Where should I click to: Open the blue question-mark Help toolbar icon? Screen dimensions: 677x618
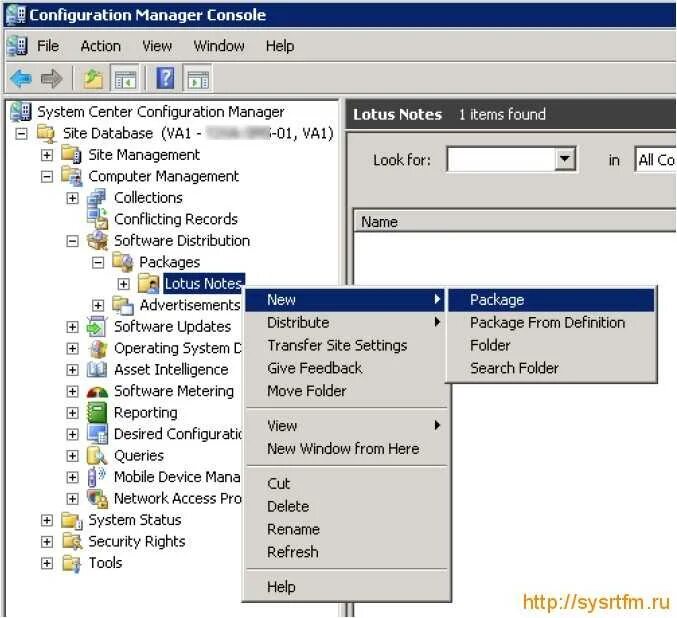click(165, 78)
